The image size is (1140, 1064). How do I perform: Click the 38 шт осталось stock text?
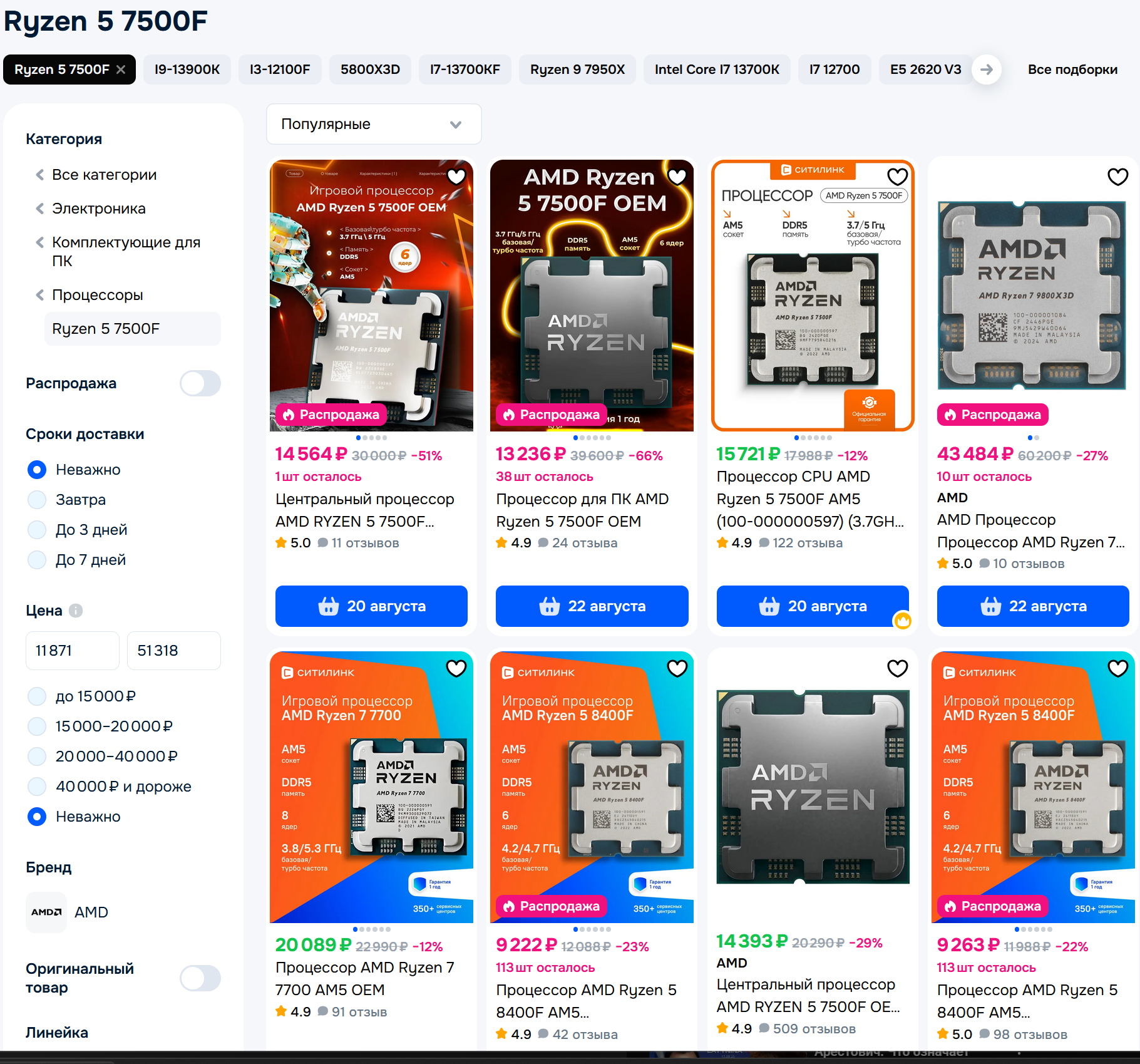tap(545, 477)
